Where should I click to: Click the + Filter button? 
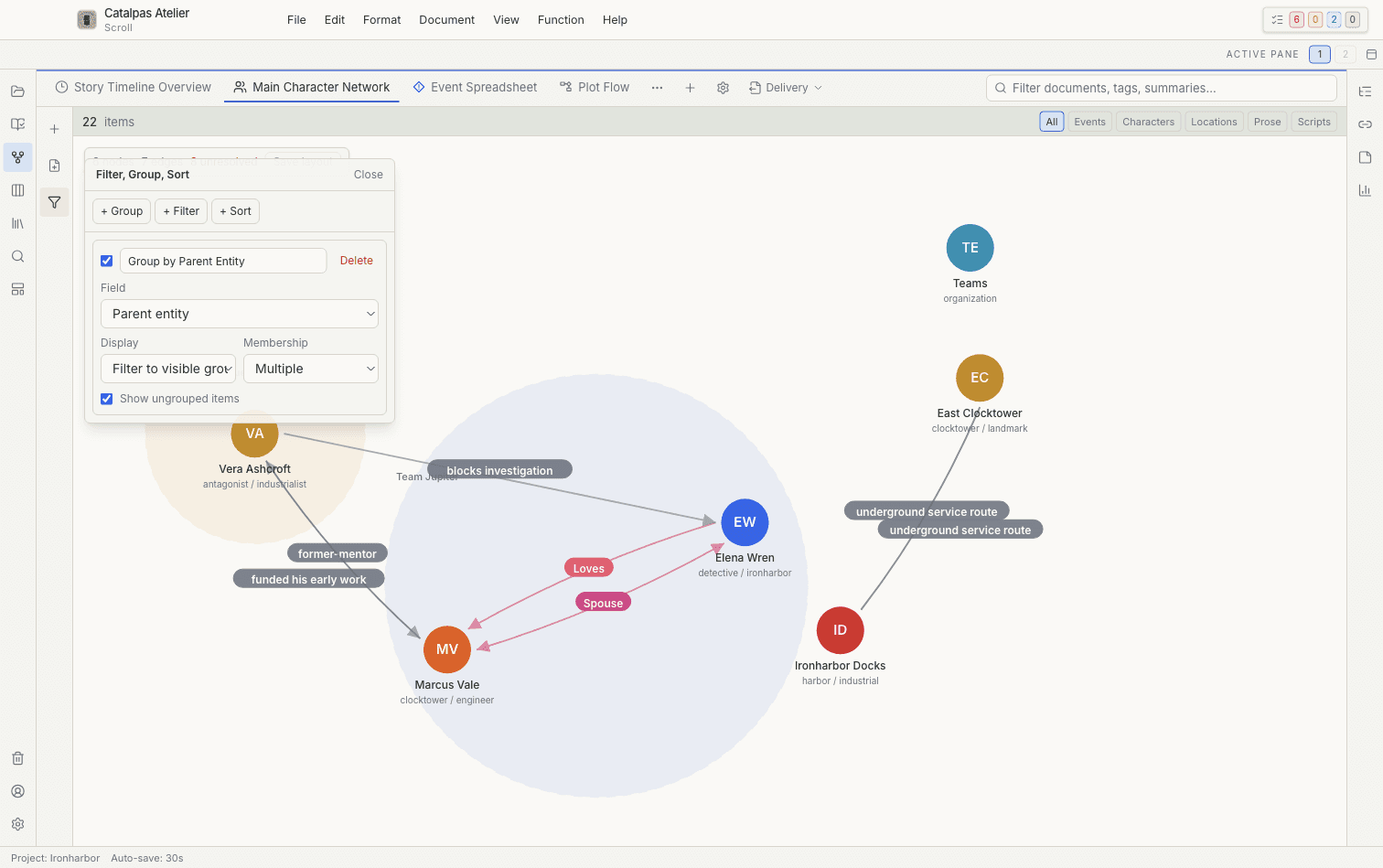[181, 211]
